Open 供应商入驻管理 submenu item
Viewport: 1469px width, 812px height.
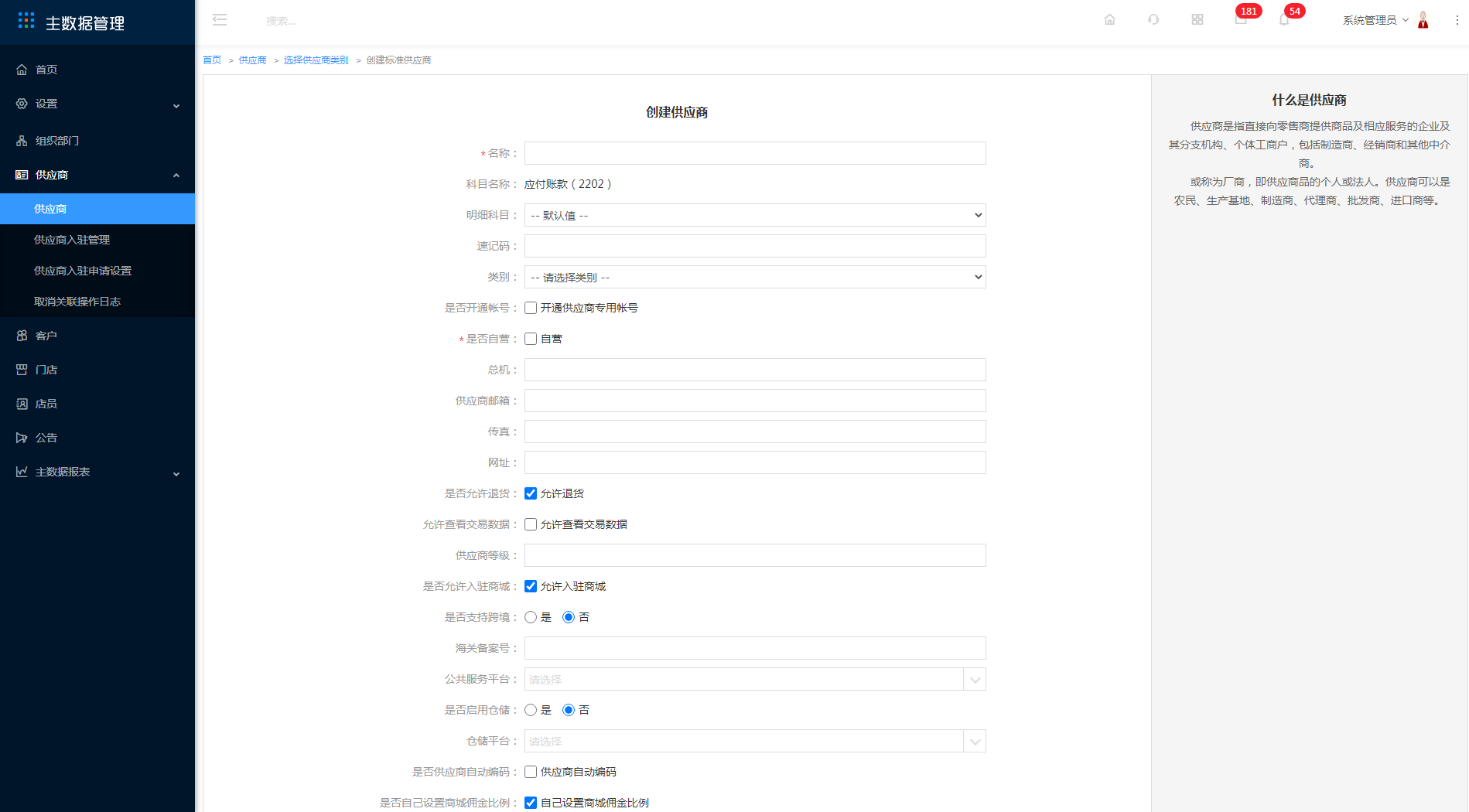click(97, 240)
